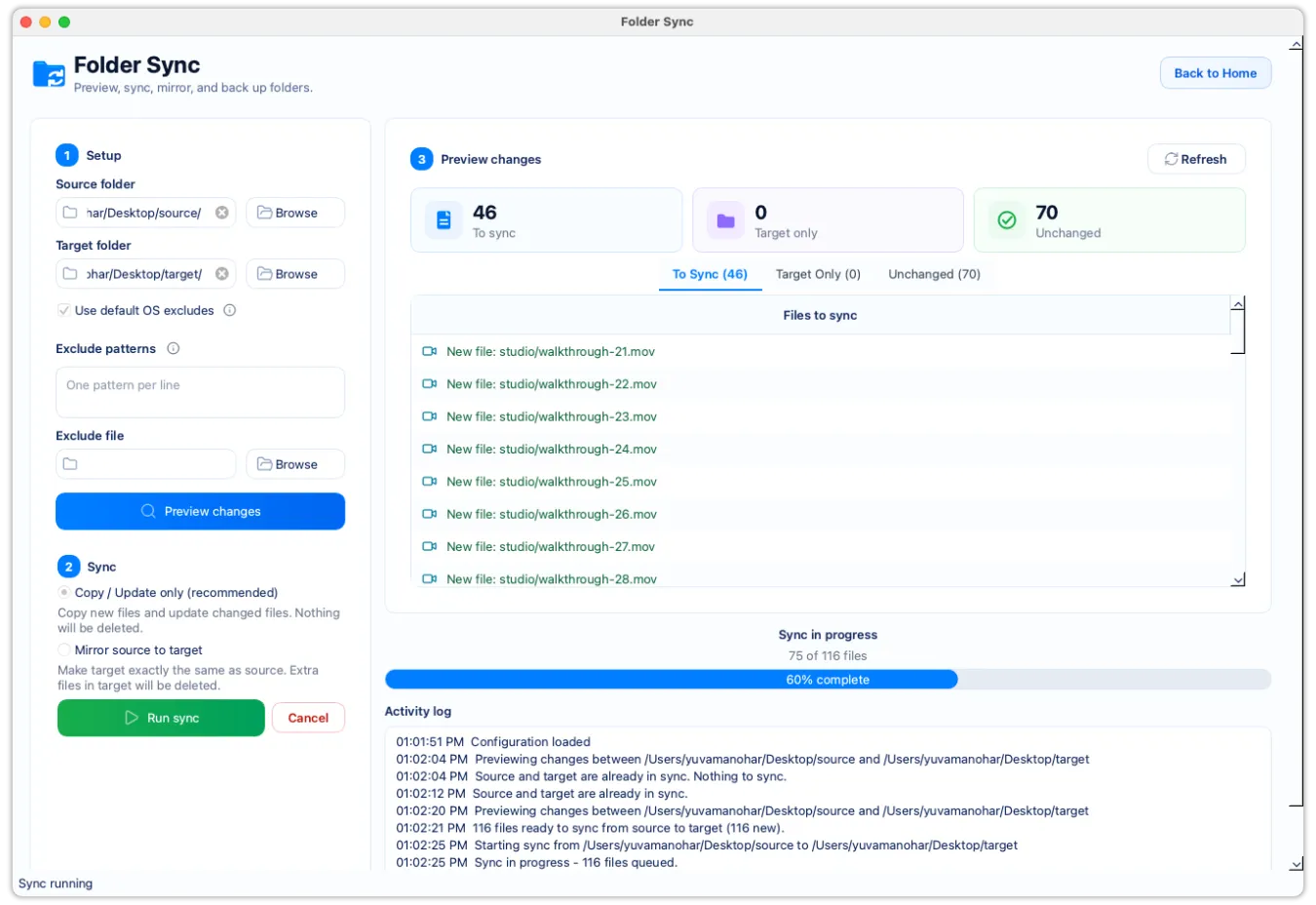Select Copy / Update only sync mode

64,592
